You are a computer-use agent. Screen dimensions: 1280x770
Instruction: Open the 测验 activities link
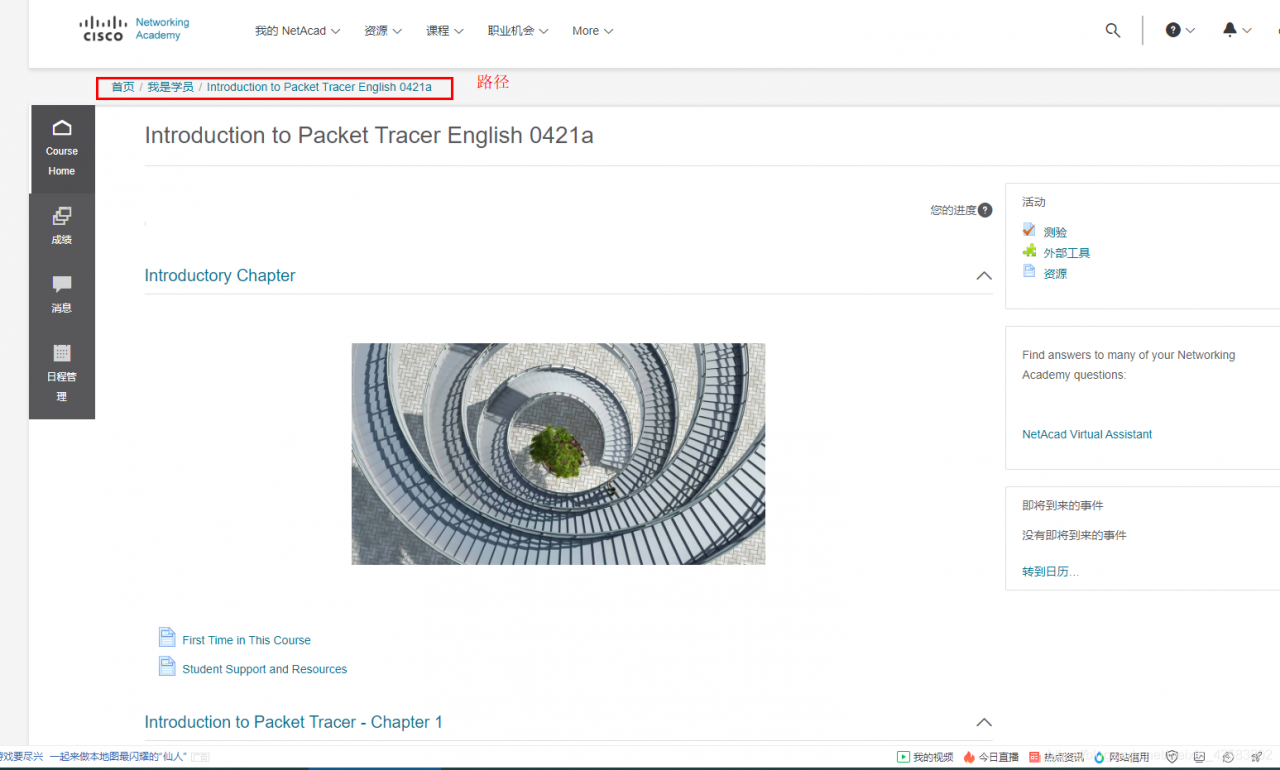1055,232
